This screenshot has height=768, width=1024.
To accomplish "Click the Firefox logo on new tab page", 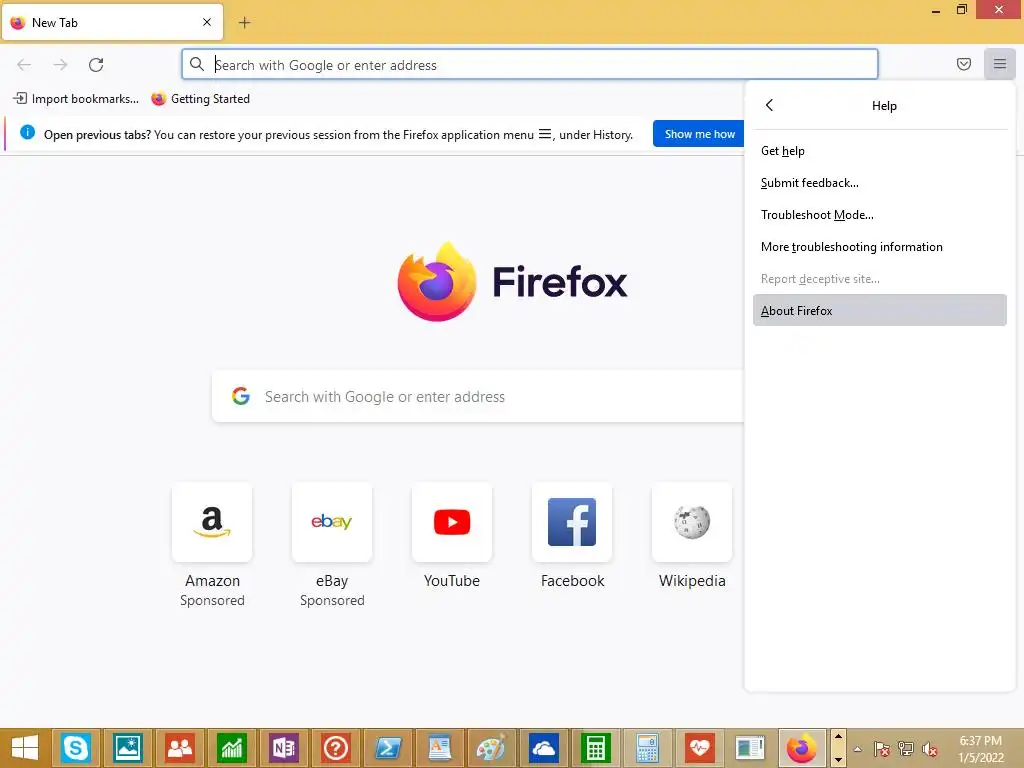I will click(x=513, y=281).
